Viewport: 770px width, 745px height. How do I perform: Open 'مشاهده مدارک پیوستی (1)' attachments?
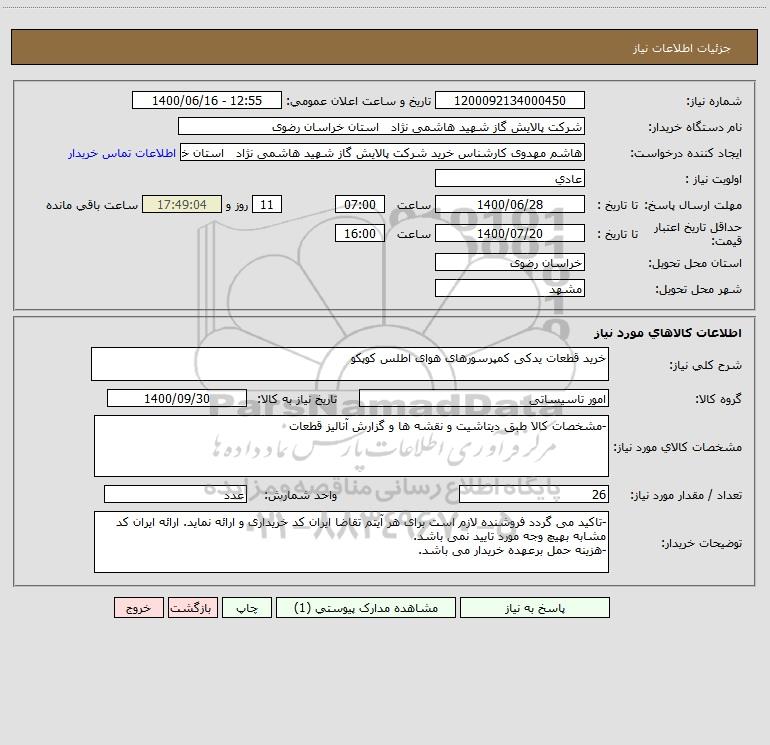366,608
